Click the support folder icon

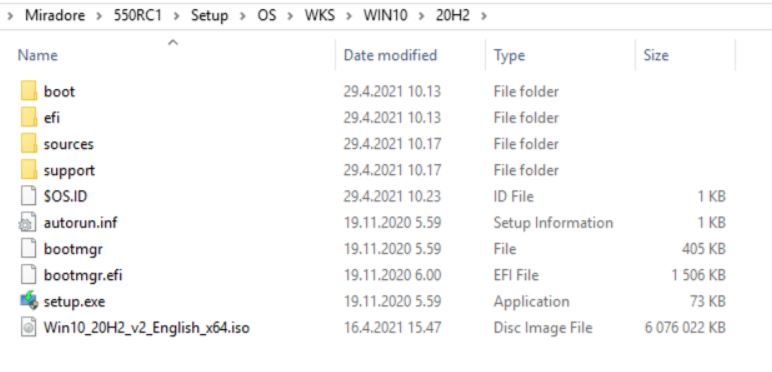coord(29,170)
